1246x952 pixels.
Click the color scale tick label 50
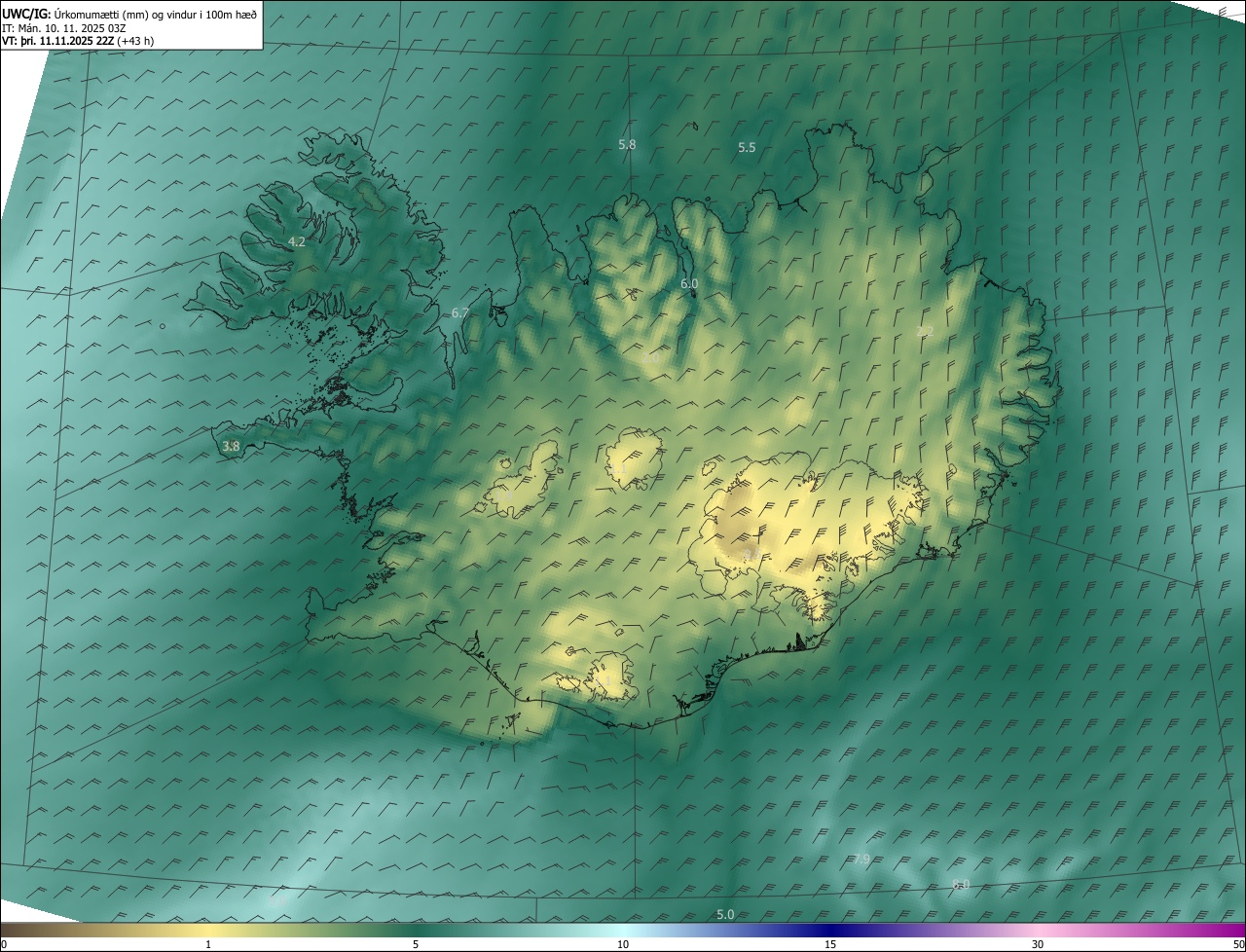click(1238, 944)
